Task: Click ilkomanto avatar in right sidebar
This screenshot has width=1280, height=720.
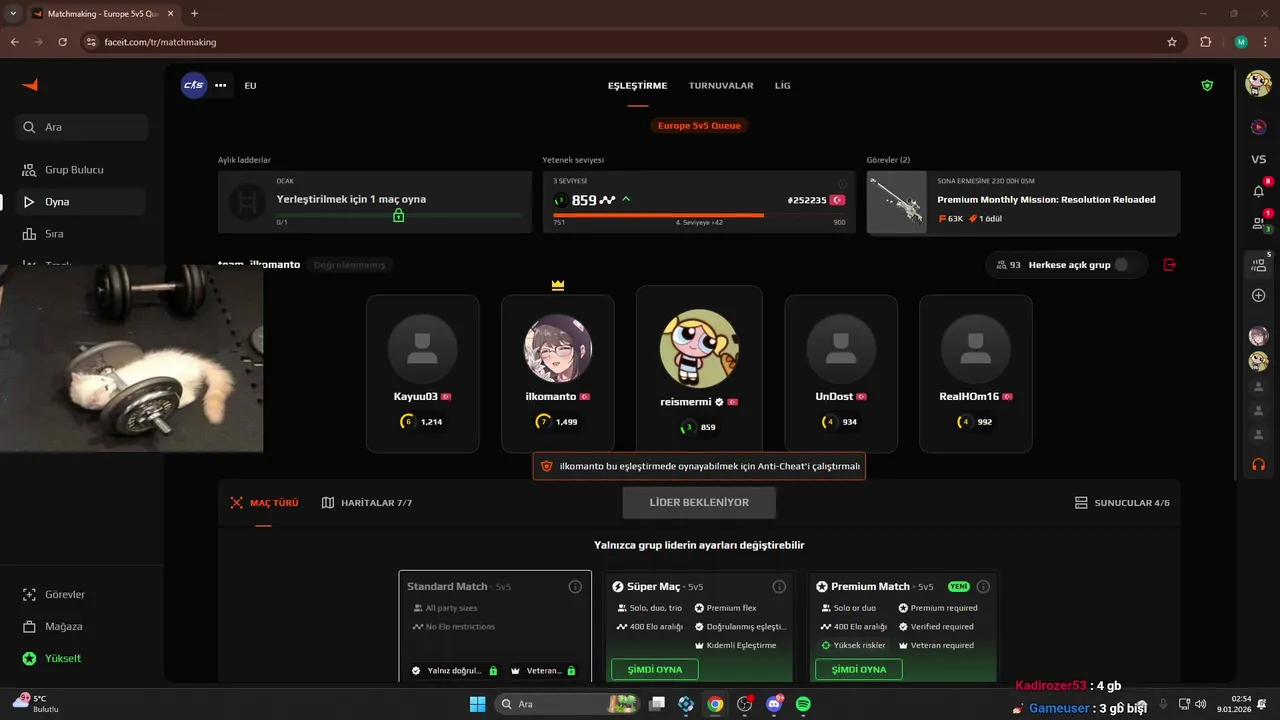Action: tap(1258, 336)
